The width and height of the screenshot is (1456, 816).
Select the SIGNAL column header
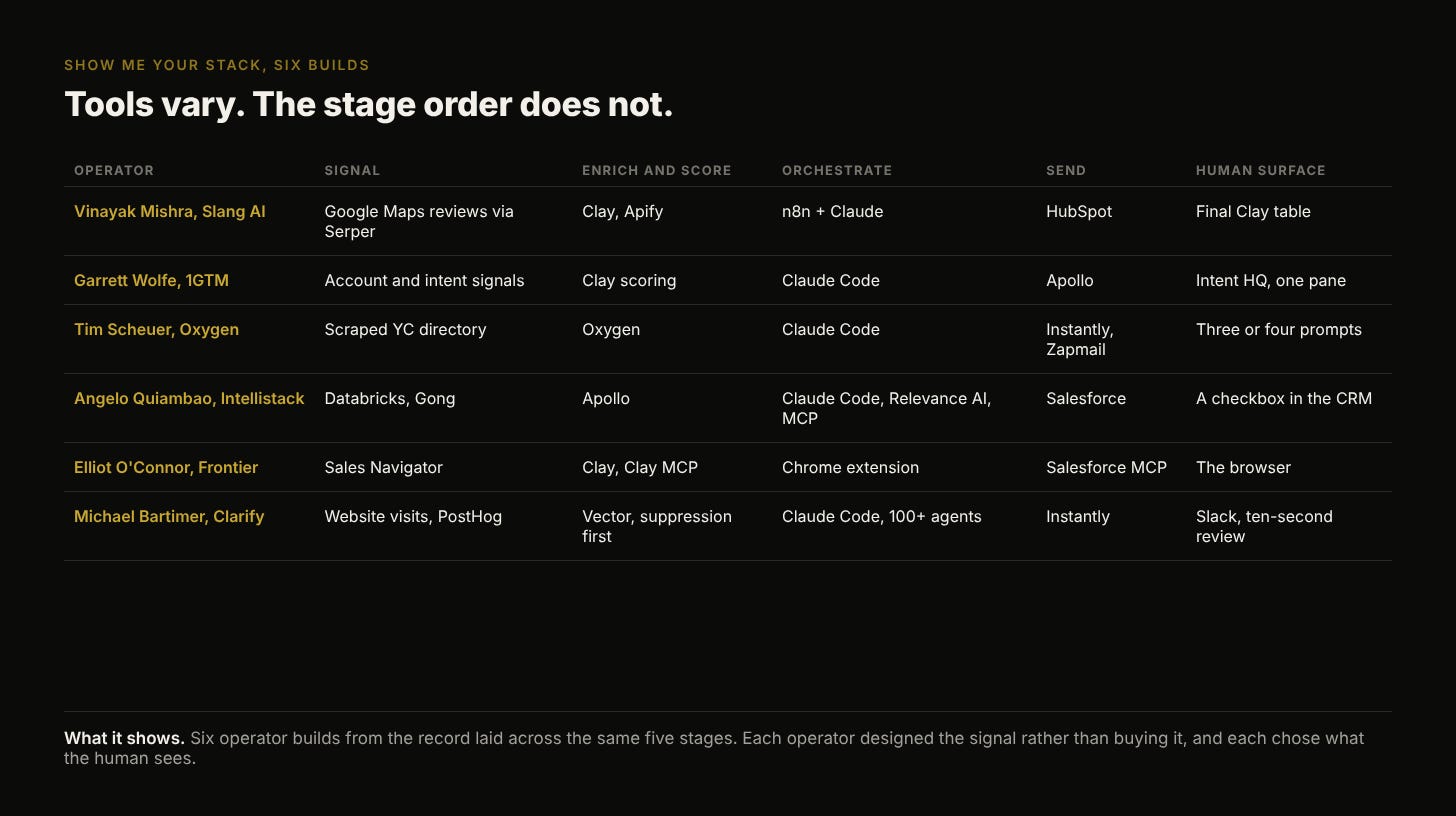352,170
